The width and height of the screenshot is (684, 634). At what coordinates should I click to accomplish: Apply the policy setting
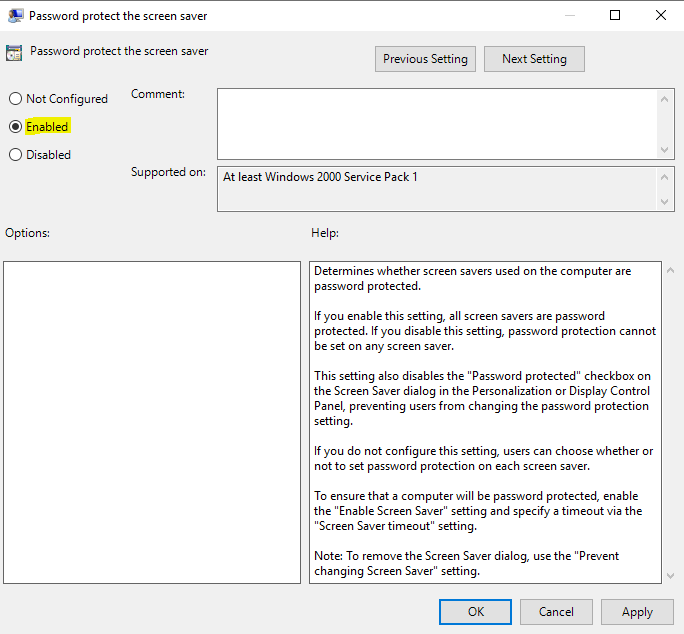coord(637,612)
